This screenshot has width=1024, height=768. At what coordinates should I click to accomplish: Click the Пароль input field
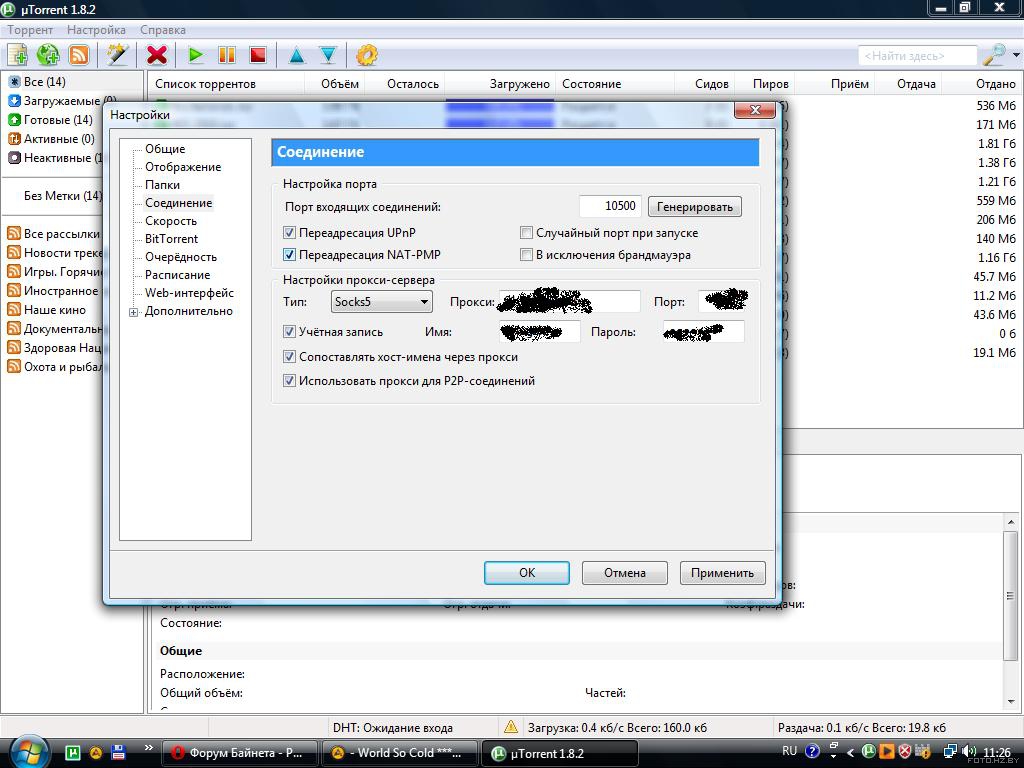point(703,332)
